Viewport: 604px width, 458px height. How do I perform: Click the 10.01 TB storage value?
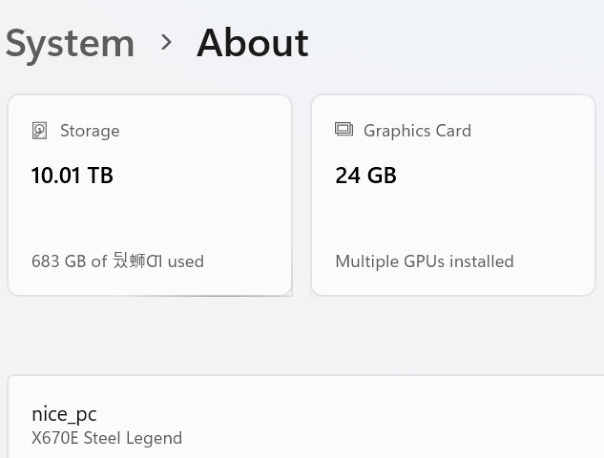point(72,176)
